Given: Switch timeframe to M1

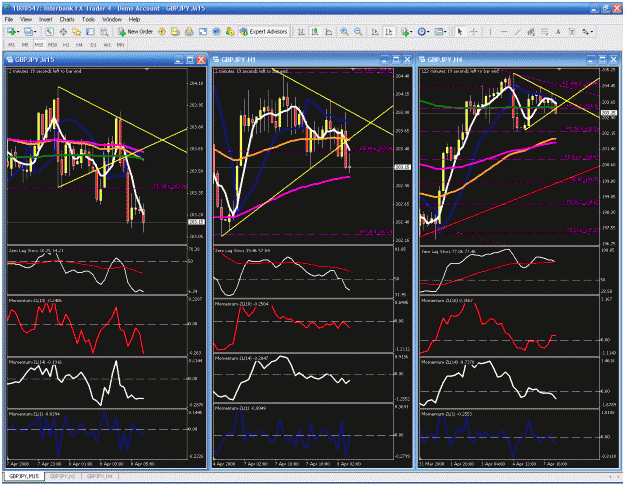Looking at the screenshot, I should 12,45.
